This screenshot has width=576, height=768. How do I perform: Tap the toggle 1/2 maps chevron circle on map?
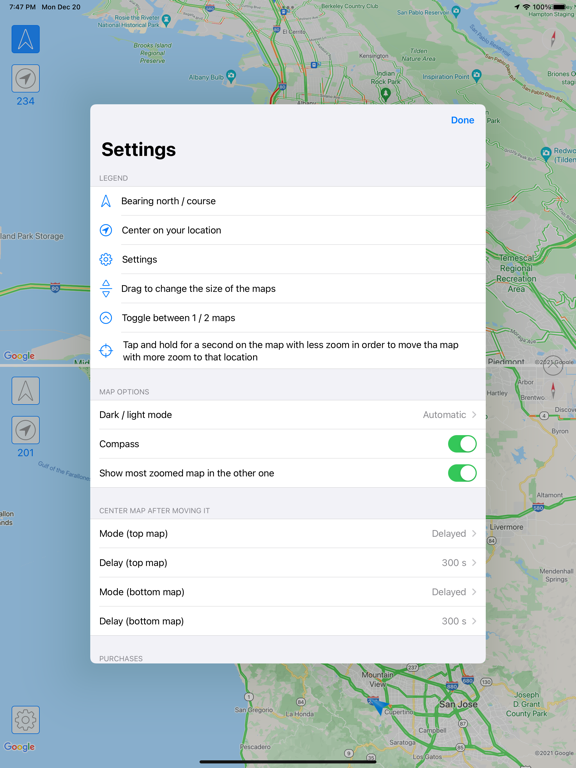[x=553, y=365]
